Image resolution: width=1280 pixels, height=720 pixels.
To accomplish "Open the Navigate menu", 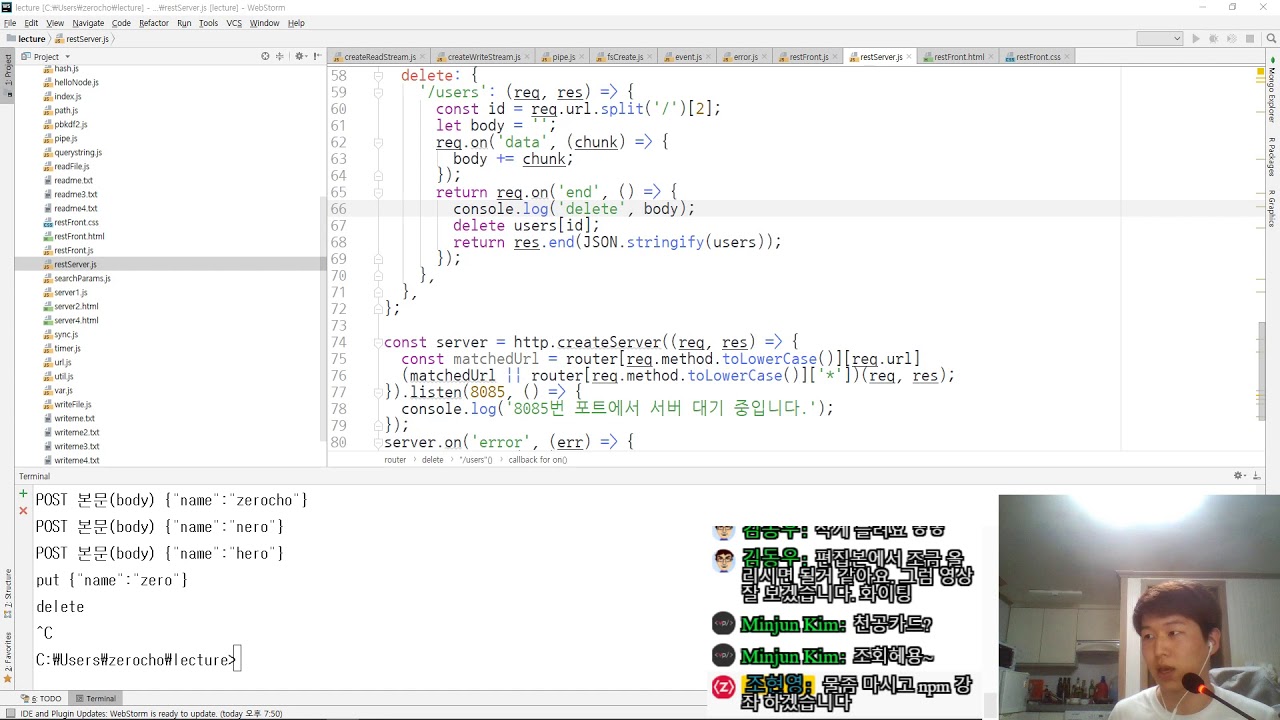I will point(88,23).
